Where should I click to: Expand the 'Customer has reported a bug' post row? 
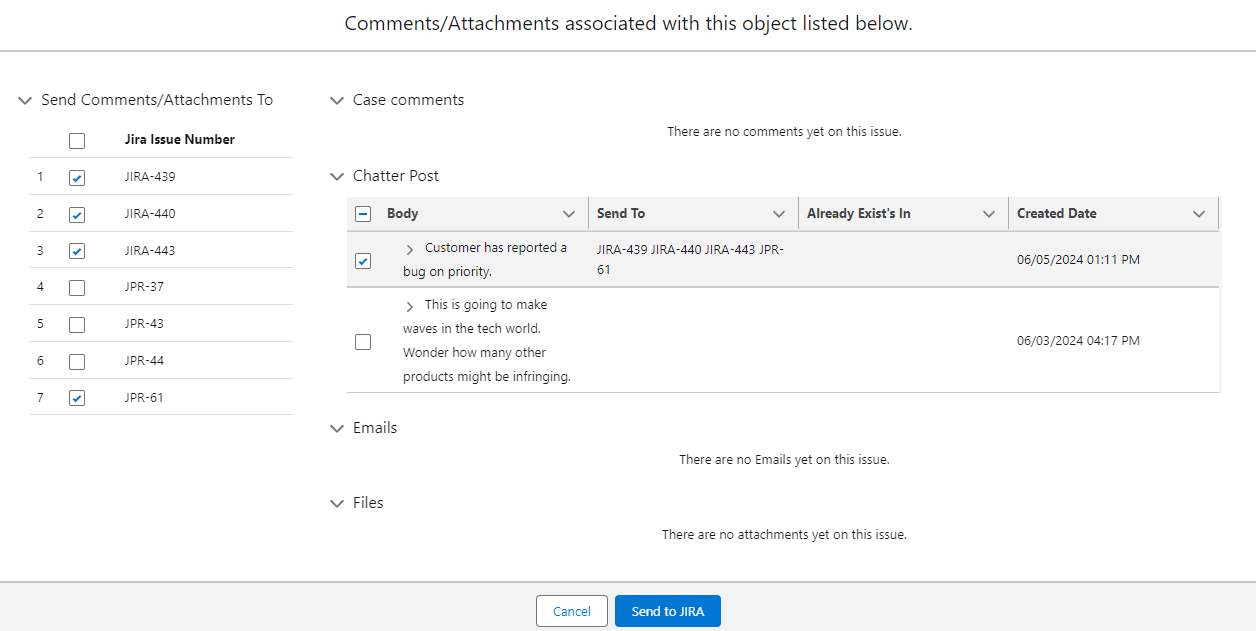(x=410, y=249)
